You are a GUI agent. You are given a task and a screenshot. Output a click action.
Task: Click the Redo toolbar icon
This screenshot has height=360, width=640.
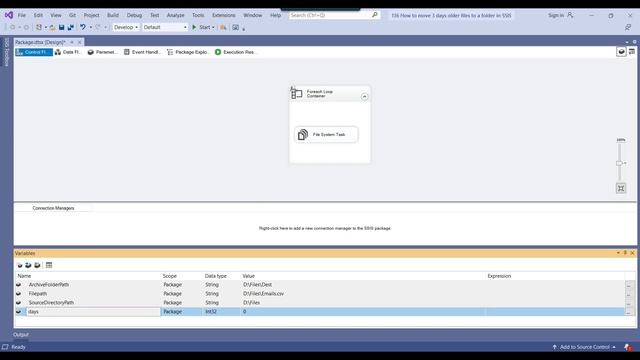coord(98,27)
